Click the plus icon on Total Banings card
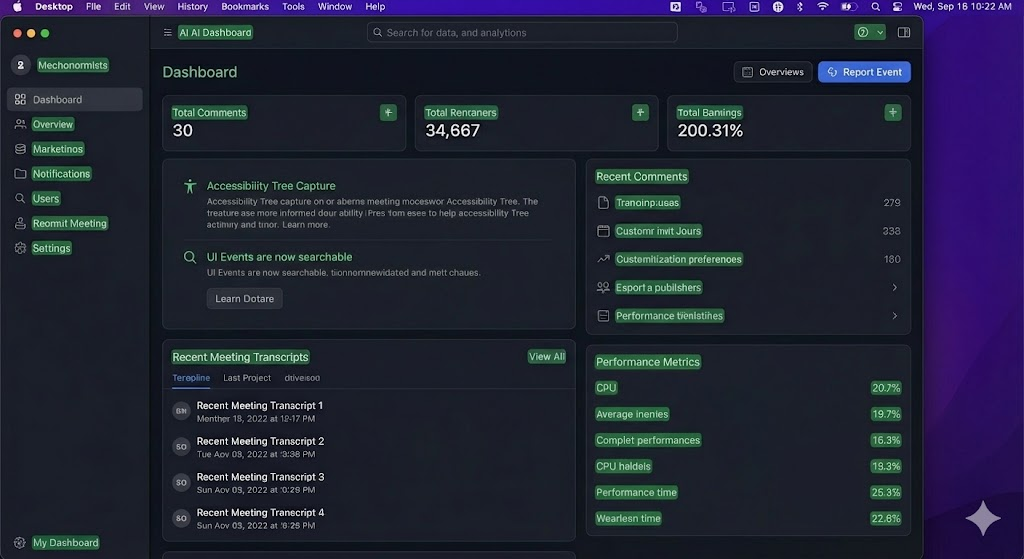 (893, 113)
